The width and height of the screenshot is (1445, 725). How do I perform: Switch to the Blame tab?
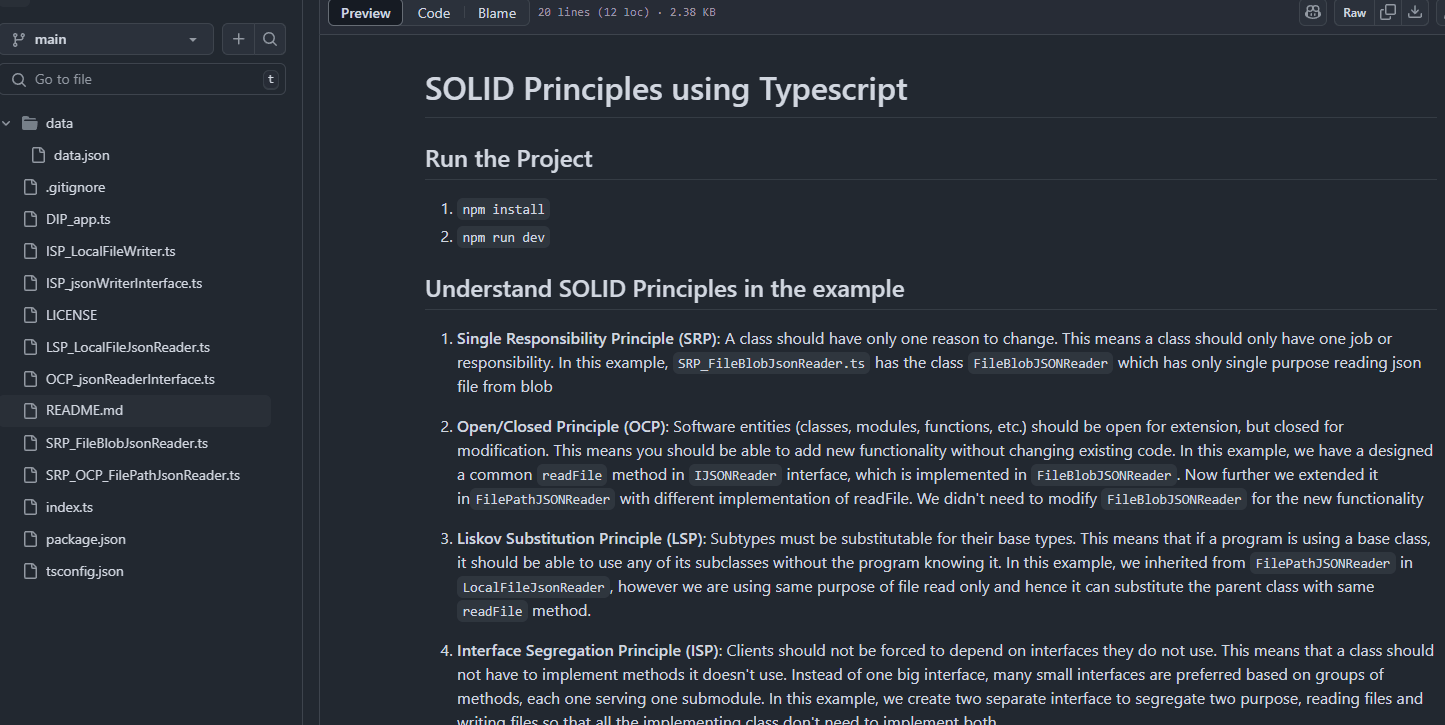click(x=497, y=13)
